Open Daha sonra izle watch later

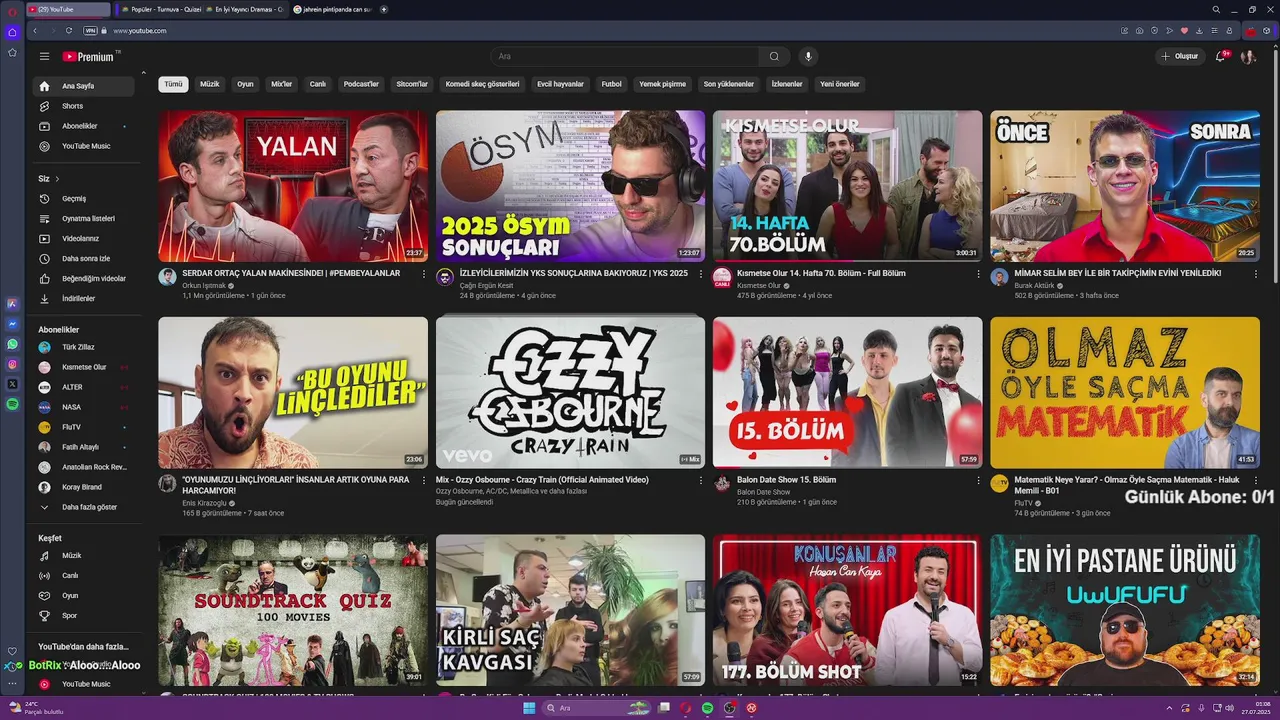83,258
